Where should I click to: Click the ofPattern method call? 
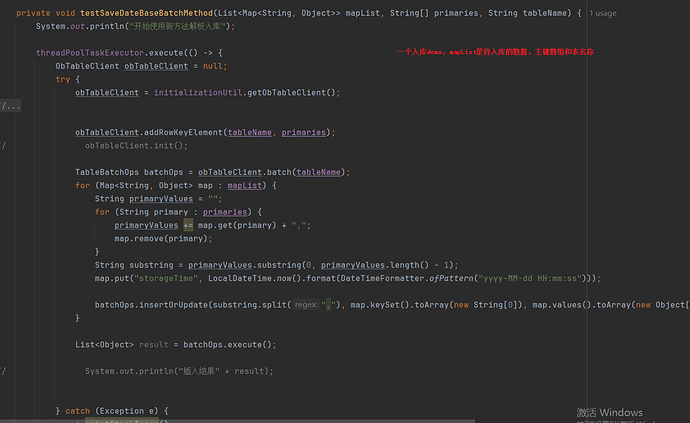[451, 278]
